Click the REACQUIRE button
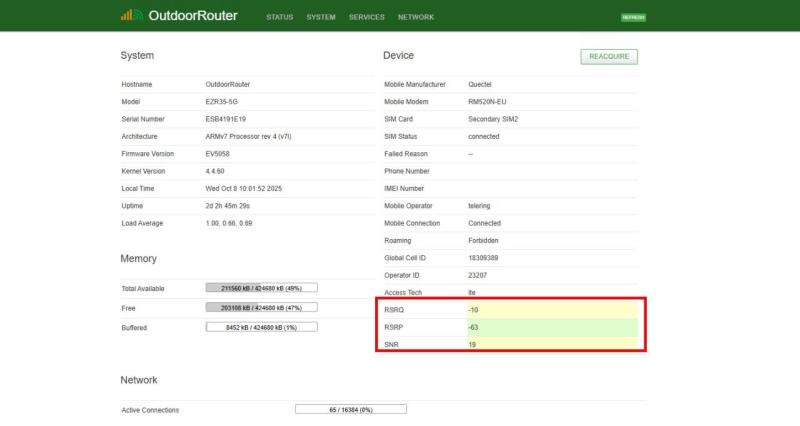The height and width of the screenshot is (426, 800). pyautogui.click(x=608, y=57)
